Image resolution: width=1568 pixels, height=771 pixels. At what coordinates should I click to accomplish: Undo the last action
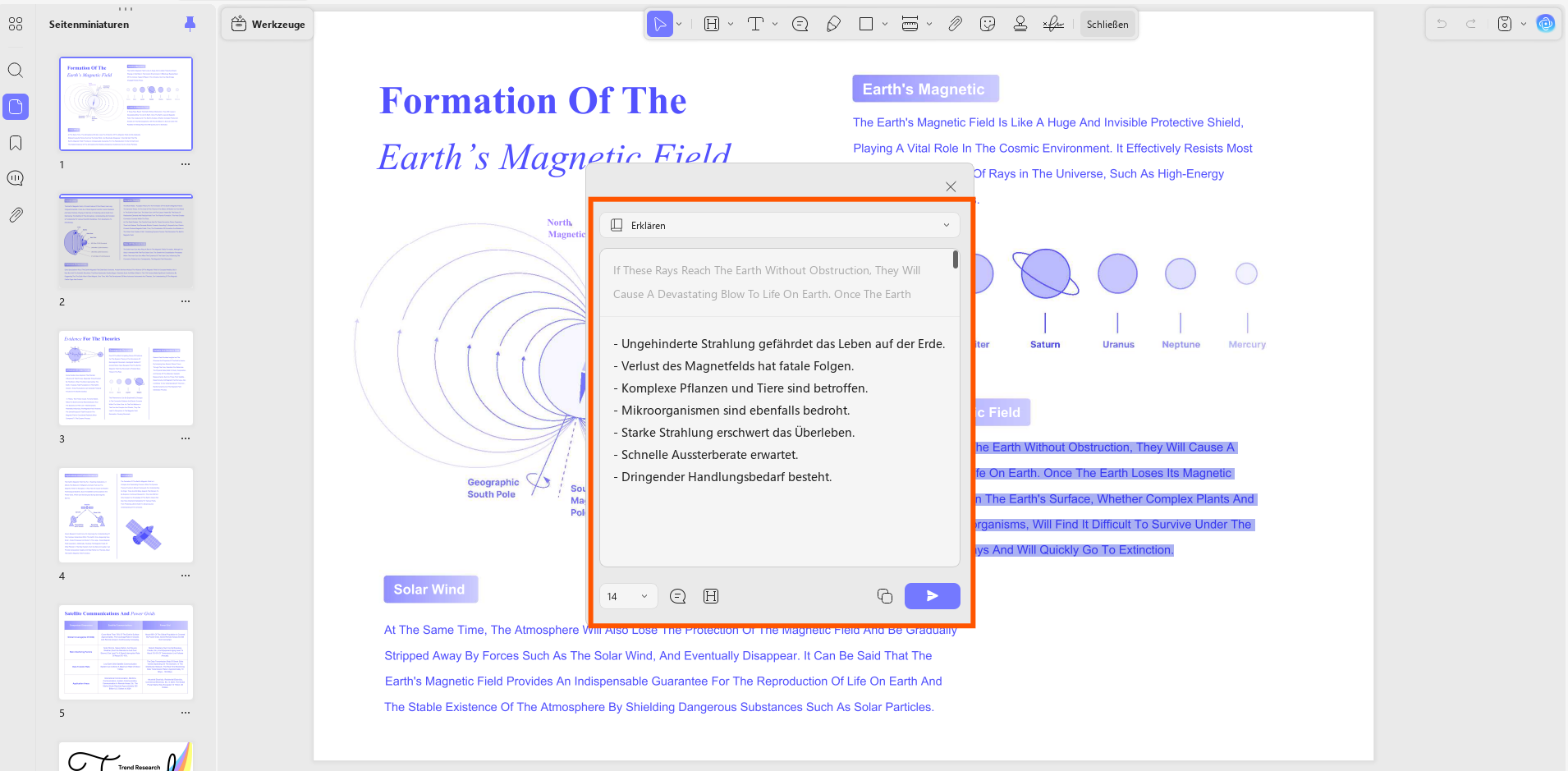tap(1442, 25)
